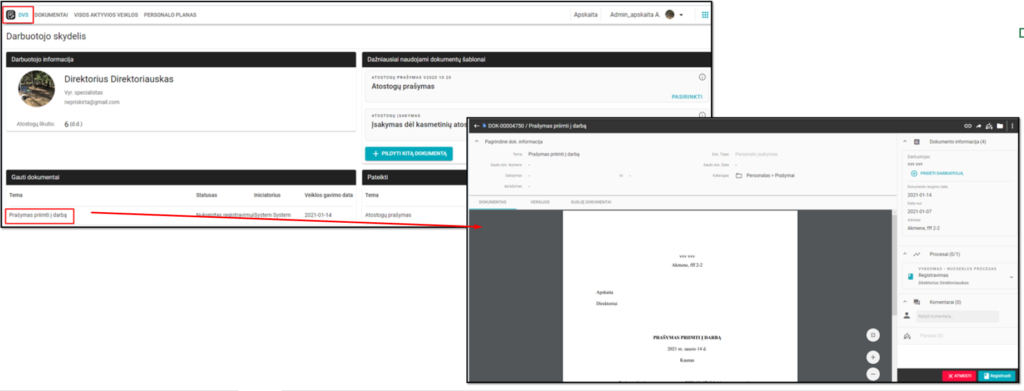This screenshot has width=1024, height=391.
Task: Zoom in on the document preview
Action: click(x=873, y=357)
